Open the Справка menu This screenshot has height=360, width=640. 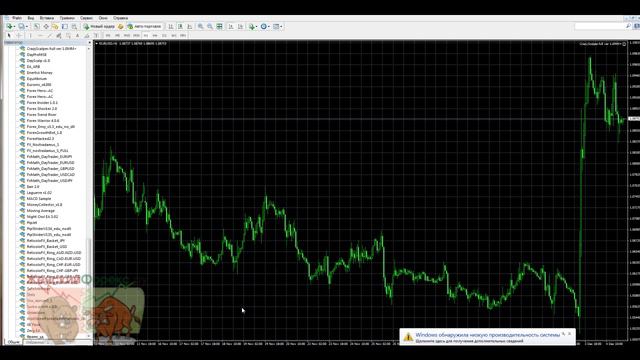click(120, 18)
